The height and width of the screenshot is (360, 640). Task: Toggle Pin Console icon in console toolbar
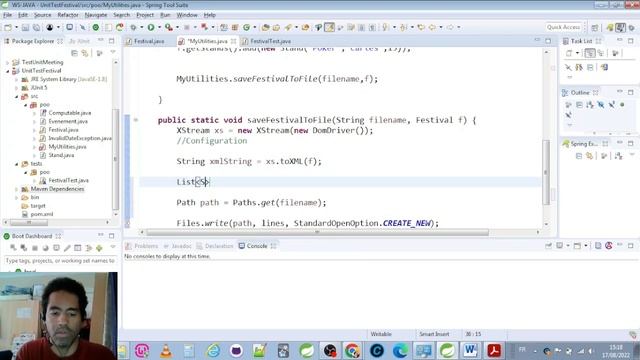549,246
